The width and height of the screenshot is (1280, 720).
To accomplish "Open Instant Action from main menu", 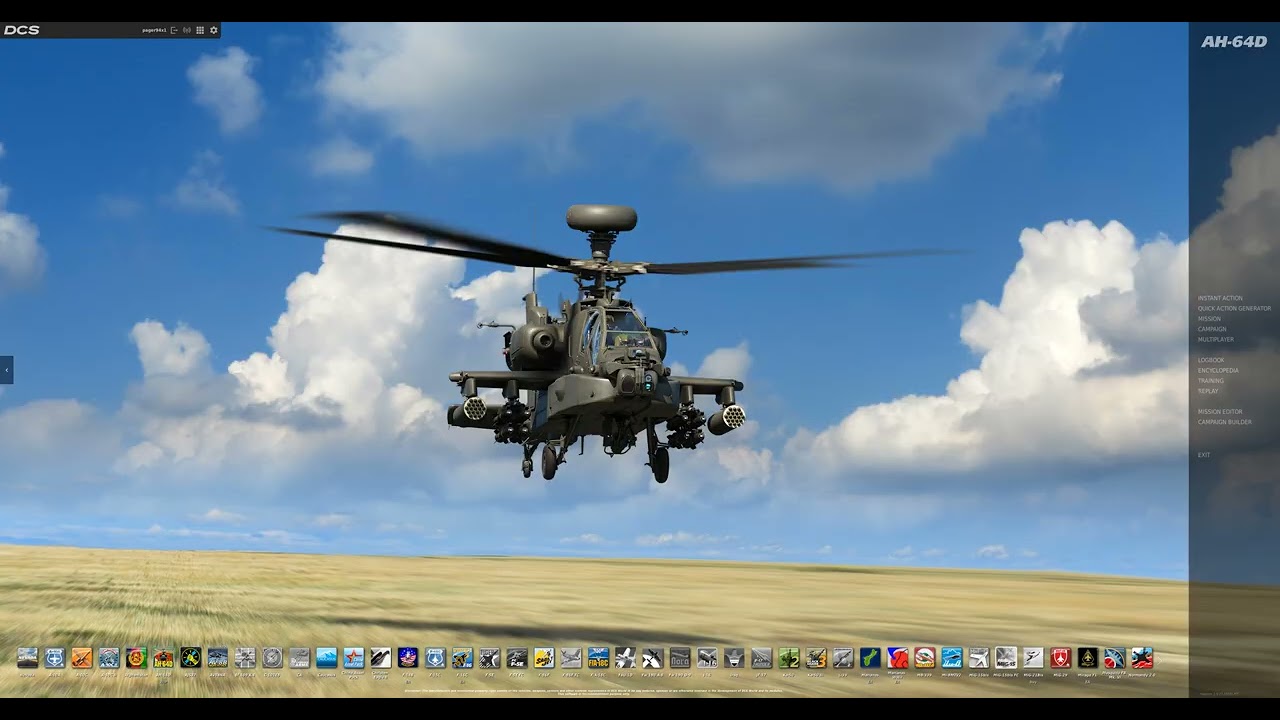I will coord(1220,298).
